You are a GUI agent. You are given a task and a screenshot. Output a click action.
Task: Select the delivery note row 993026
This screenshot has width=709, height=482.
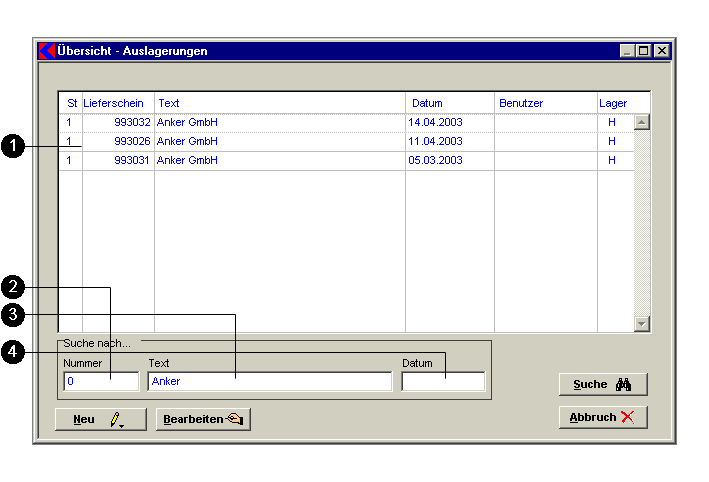coord(132,141)
